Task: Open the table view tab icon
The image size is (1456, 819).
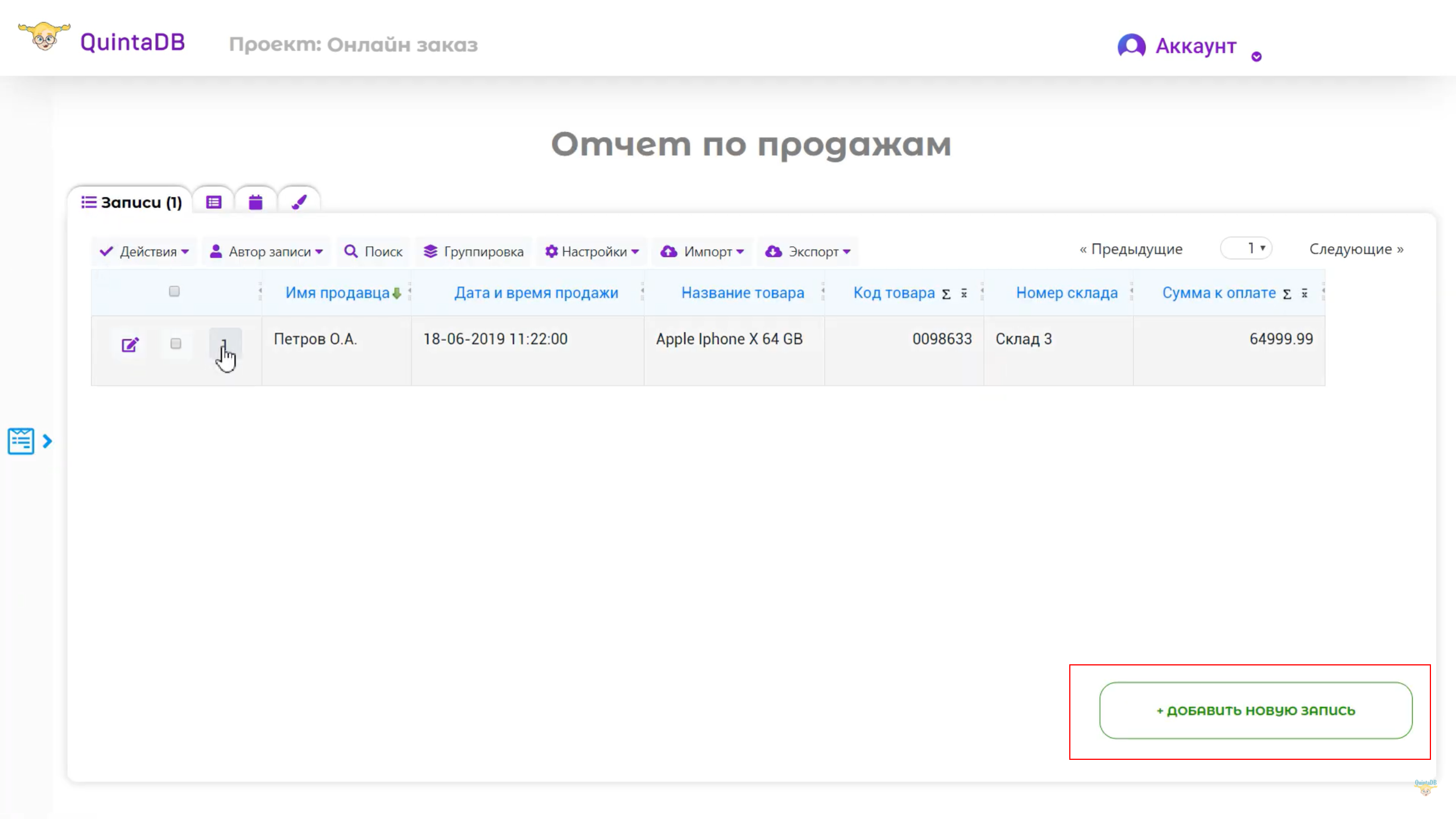Action: 213,202
